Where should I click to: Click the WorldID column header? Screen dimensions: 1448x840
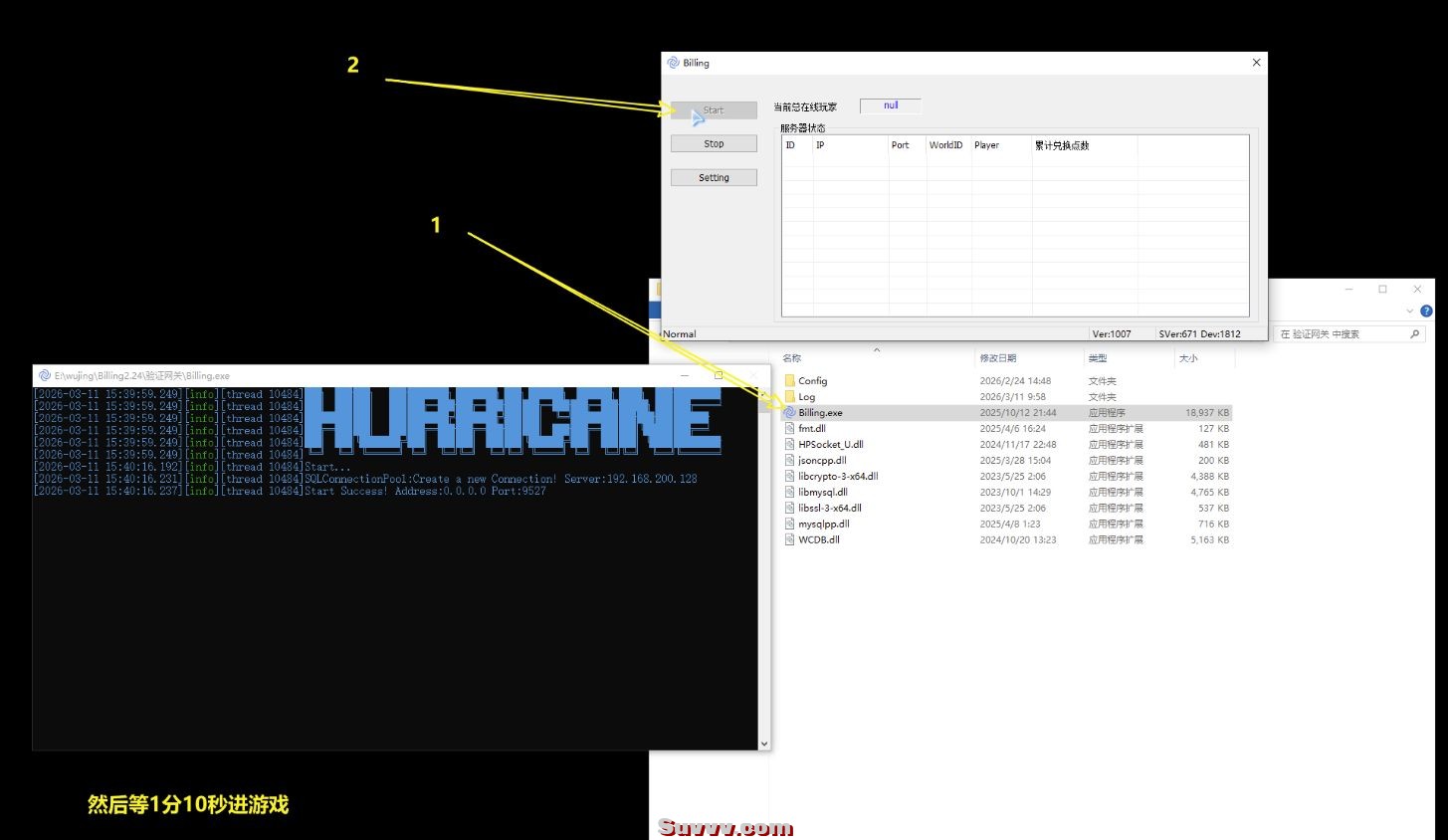945,145
